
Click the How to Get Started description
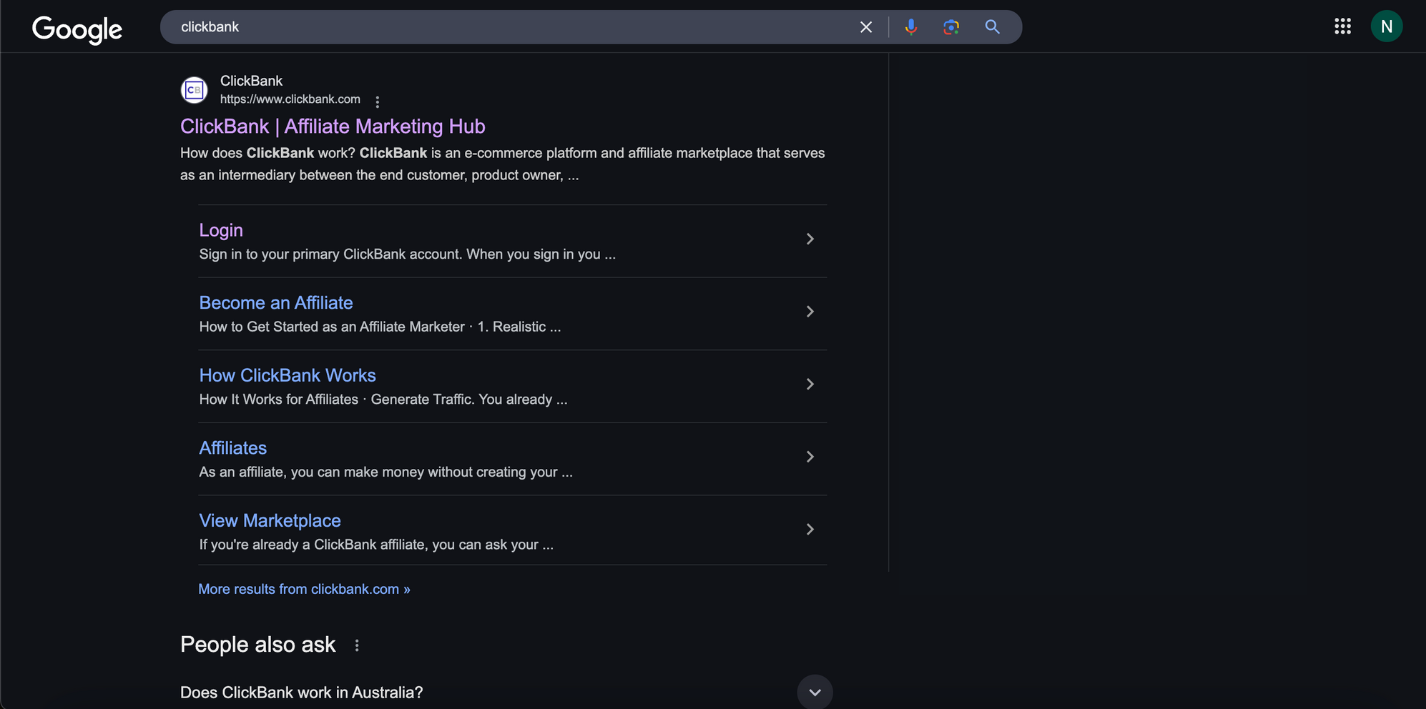[380, 327]
